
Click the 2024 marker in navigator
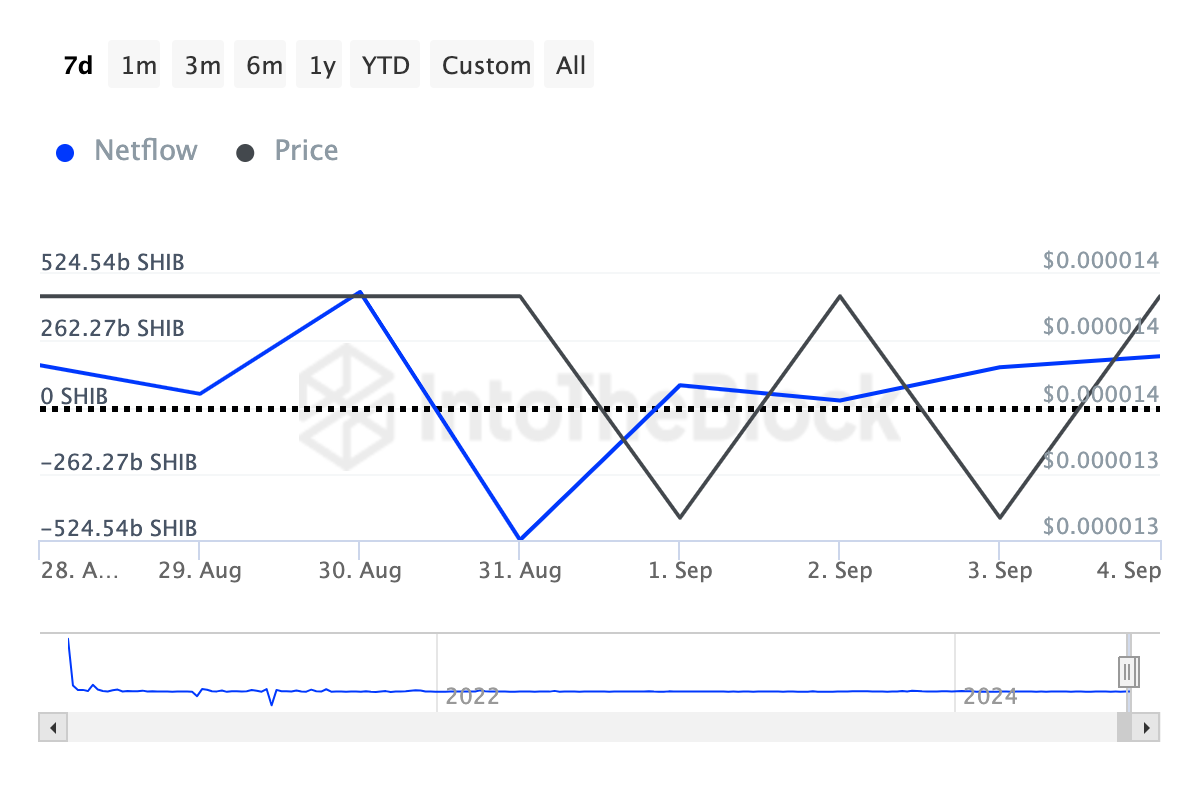pyautogui.click(x=990, y=696)
